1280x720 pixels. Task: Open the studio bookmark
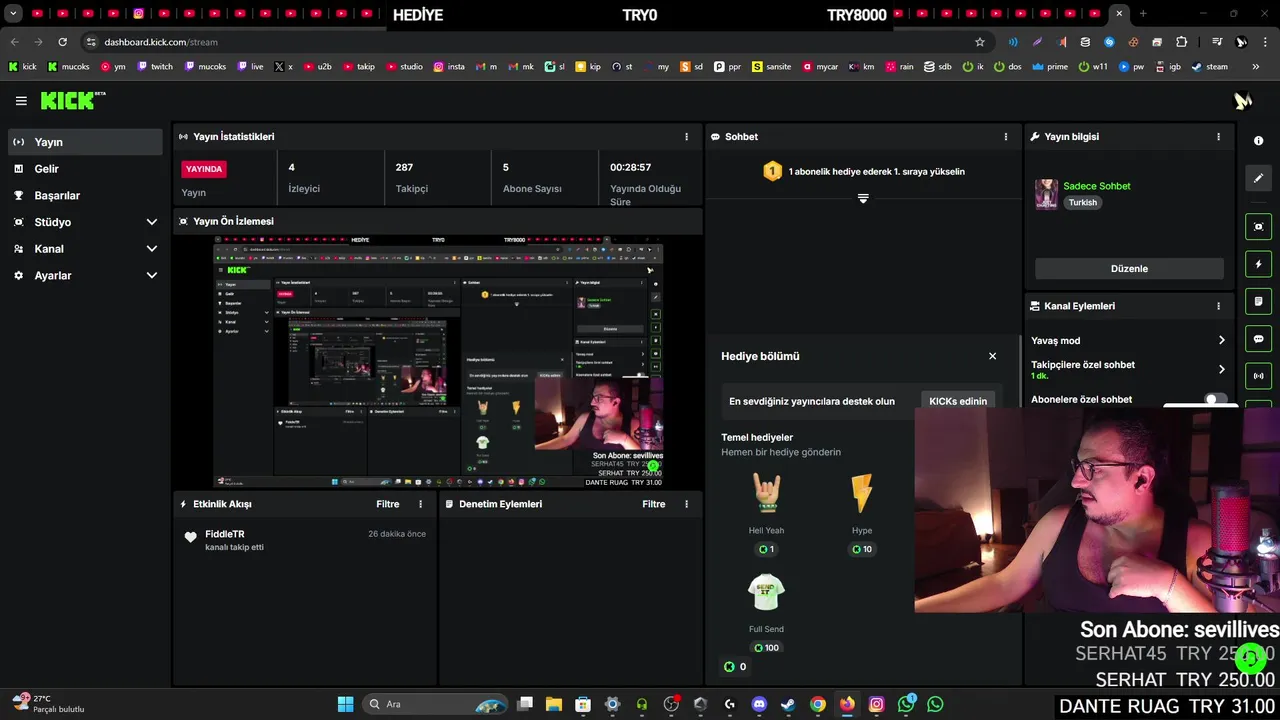pyautogui.click(x=405, y=67)
